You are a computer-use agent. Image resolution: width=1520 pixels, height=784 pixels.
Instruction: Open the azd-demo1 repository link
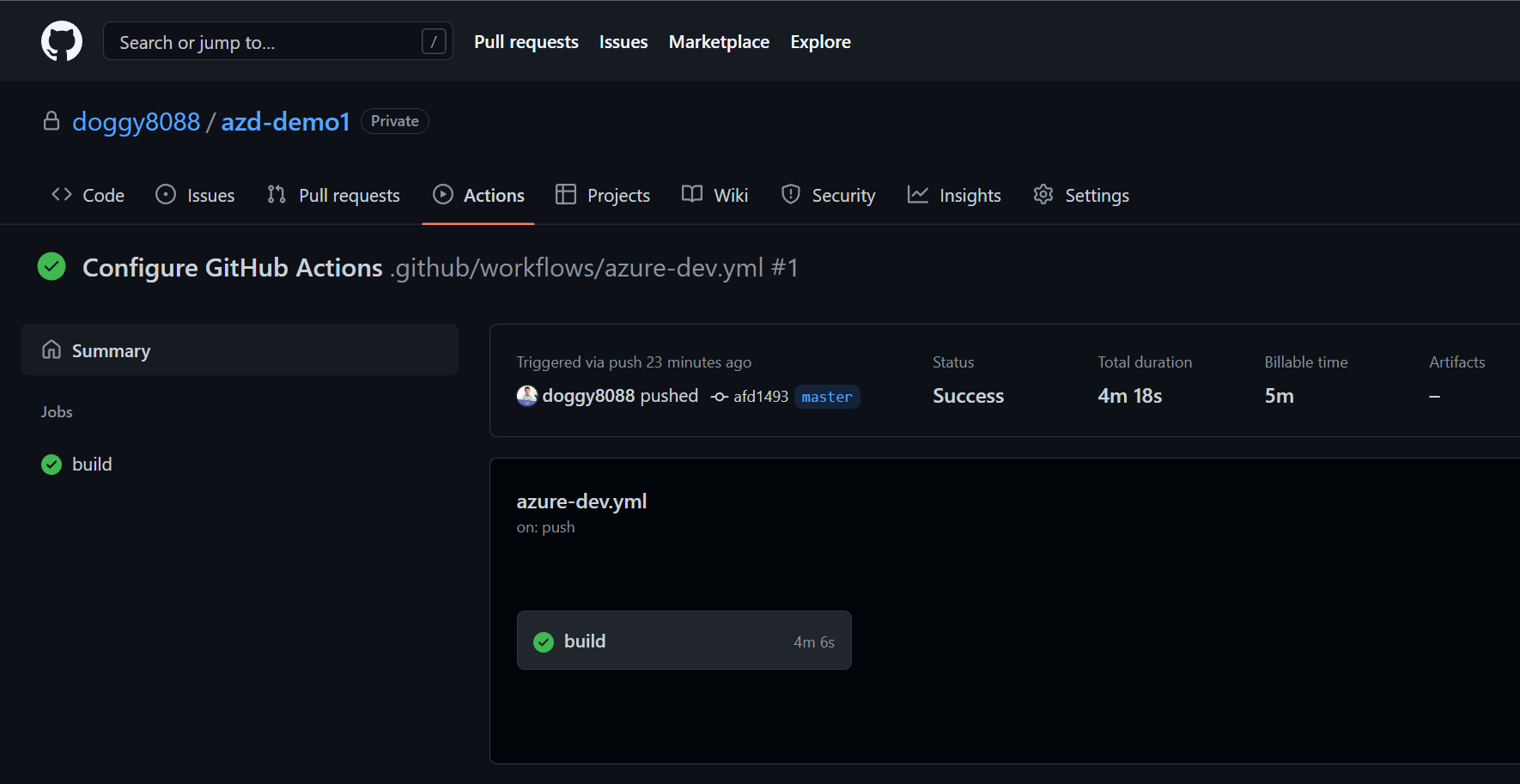(285, 122)
